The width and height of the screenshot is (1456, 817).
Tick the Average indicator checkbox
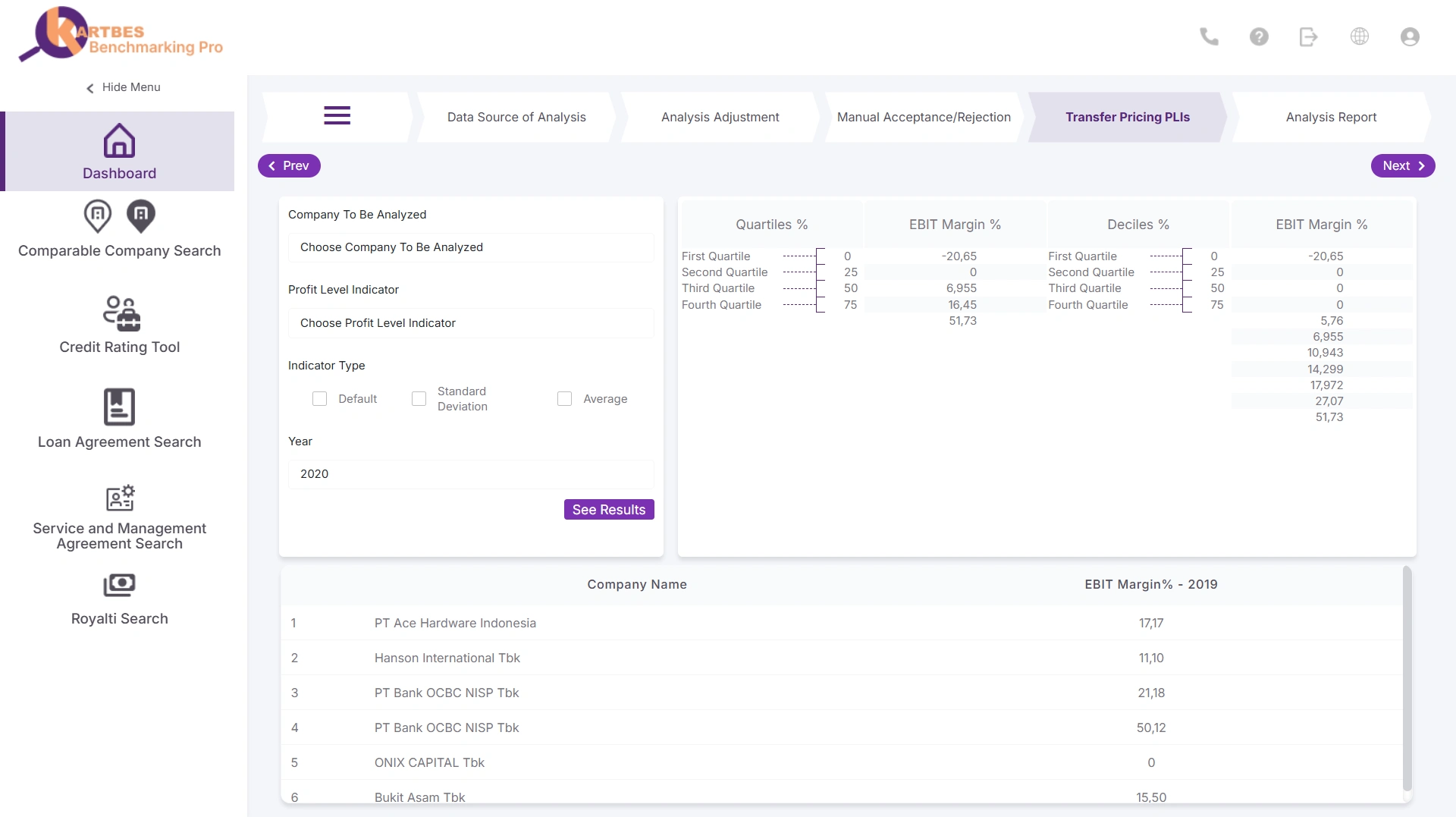(564, 399)
